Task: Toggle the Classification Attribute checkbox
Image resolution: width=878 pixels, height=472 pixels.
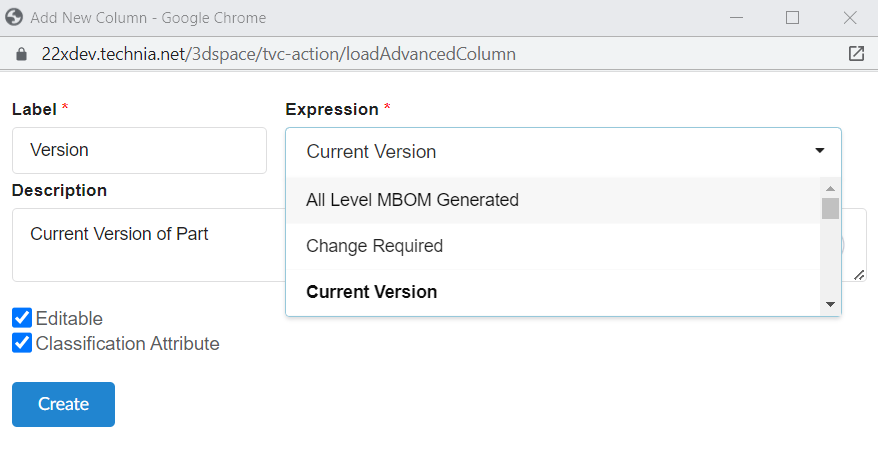Action: click(22, 343)
